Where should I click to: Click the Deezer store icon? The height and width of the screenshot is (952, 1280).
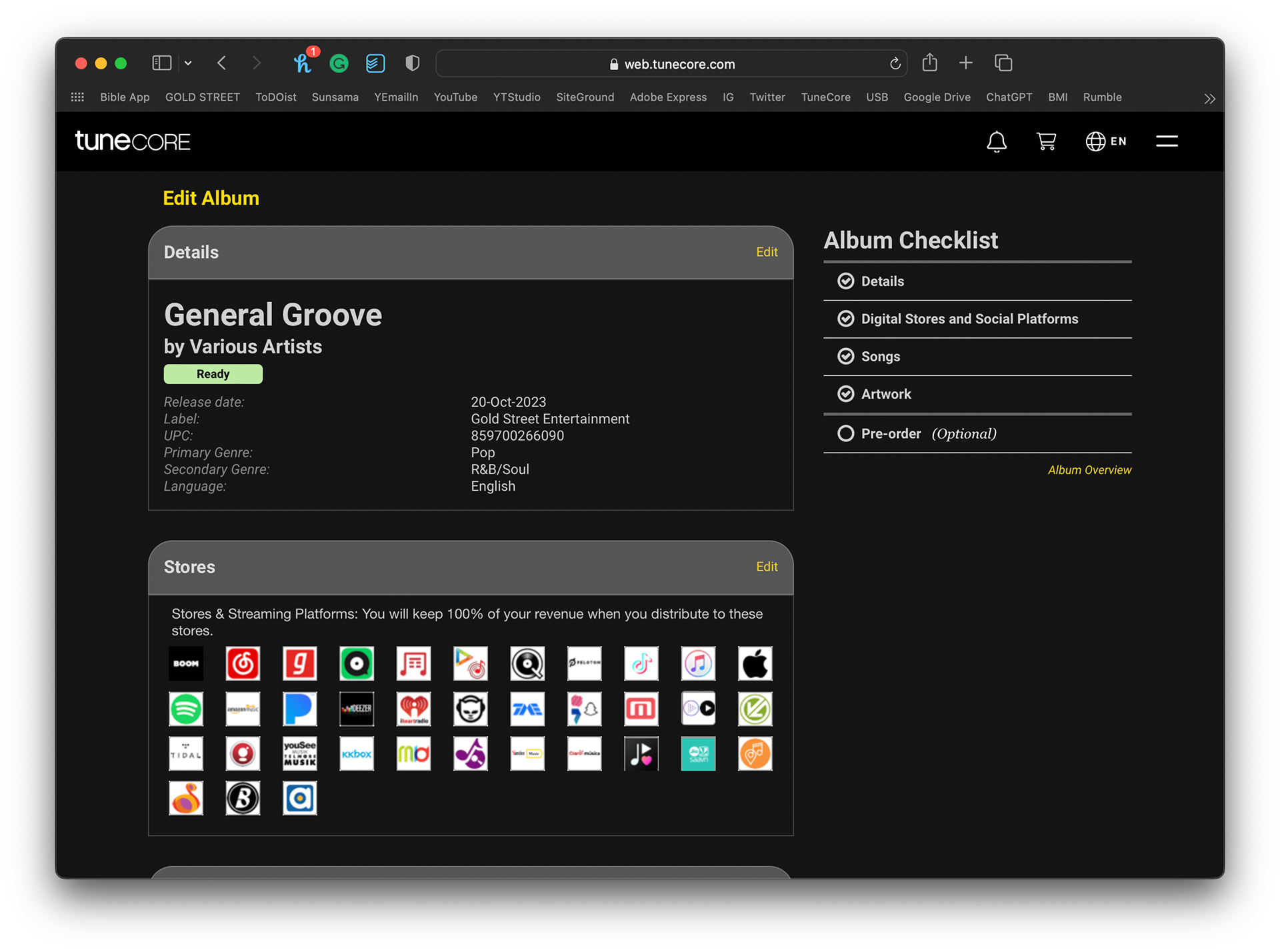click(357, 709)
